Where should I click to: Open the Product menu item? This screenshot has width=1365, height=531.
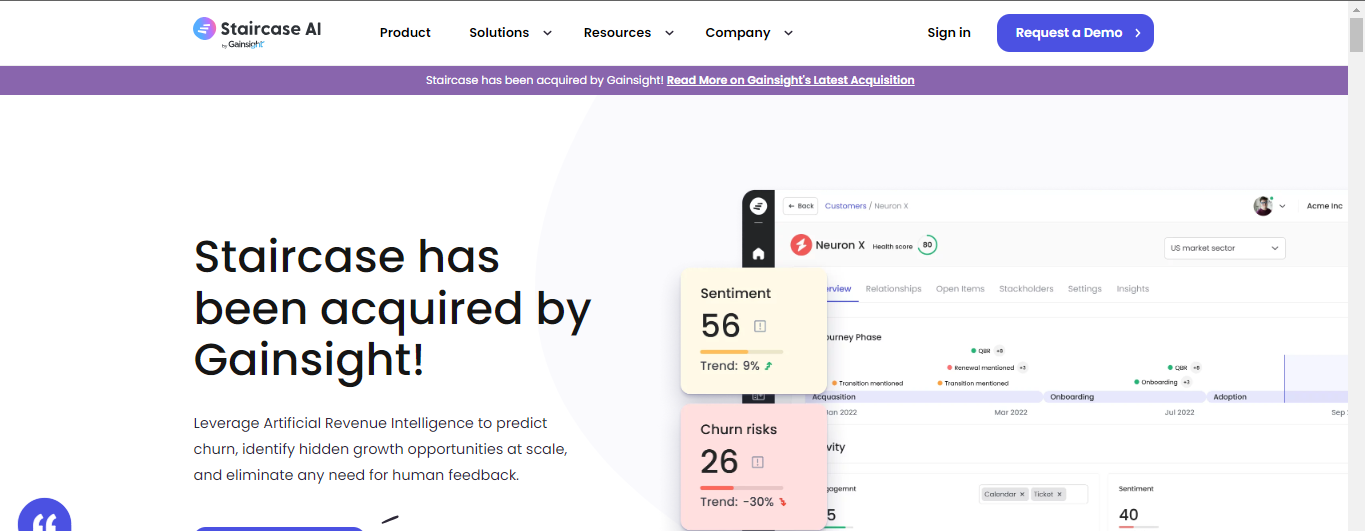[405, 33]
